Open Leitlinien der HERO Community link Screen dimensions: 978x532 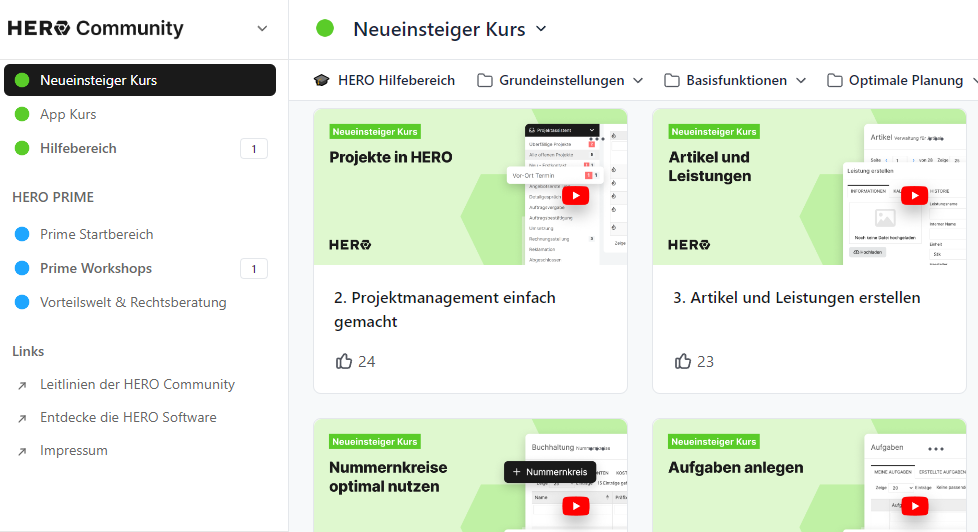(137, 384)
